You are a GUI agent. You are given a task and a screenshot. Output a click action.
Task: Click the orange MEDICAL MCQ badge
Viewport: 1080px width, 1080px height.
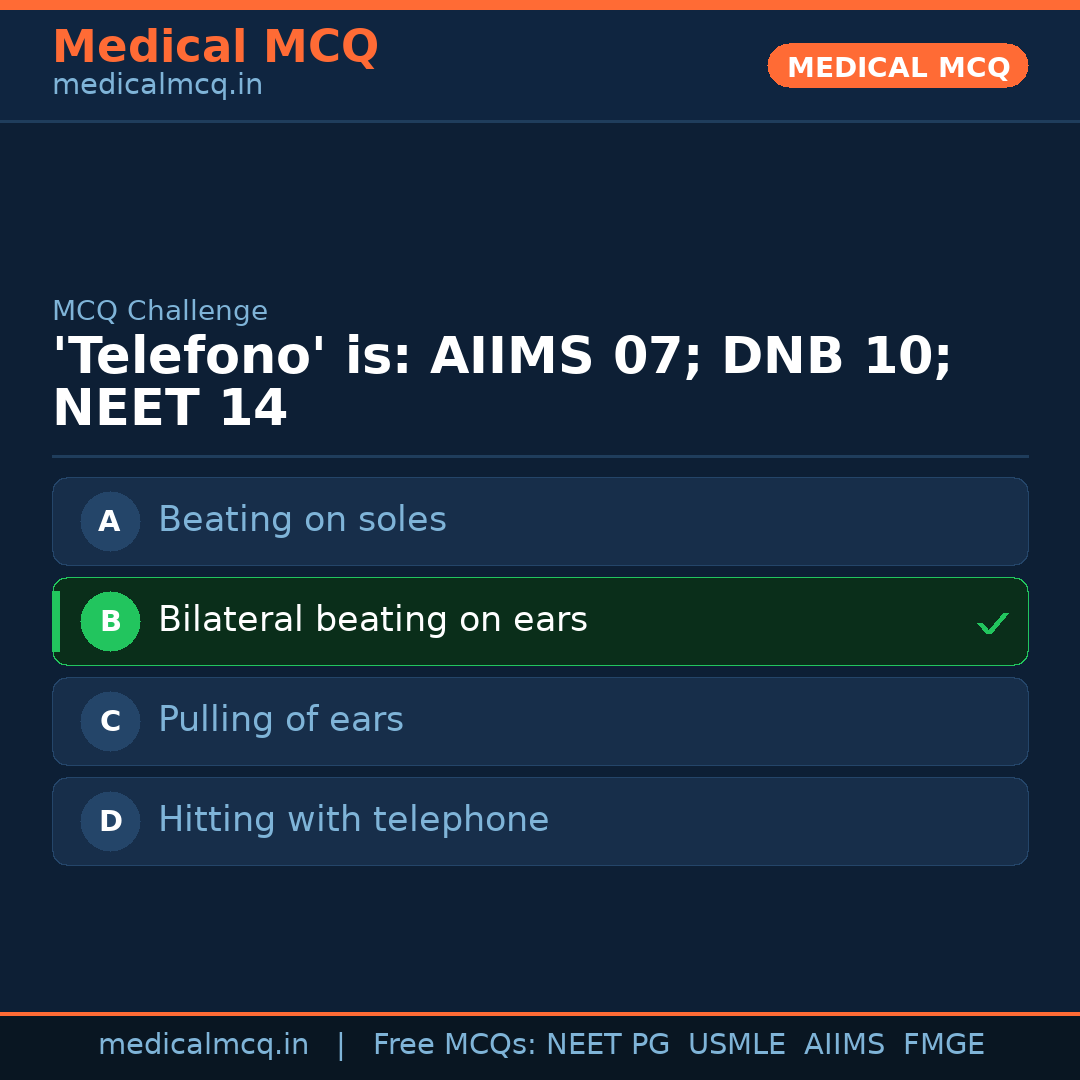(897, 66)
